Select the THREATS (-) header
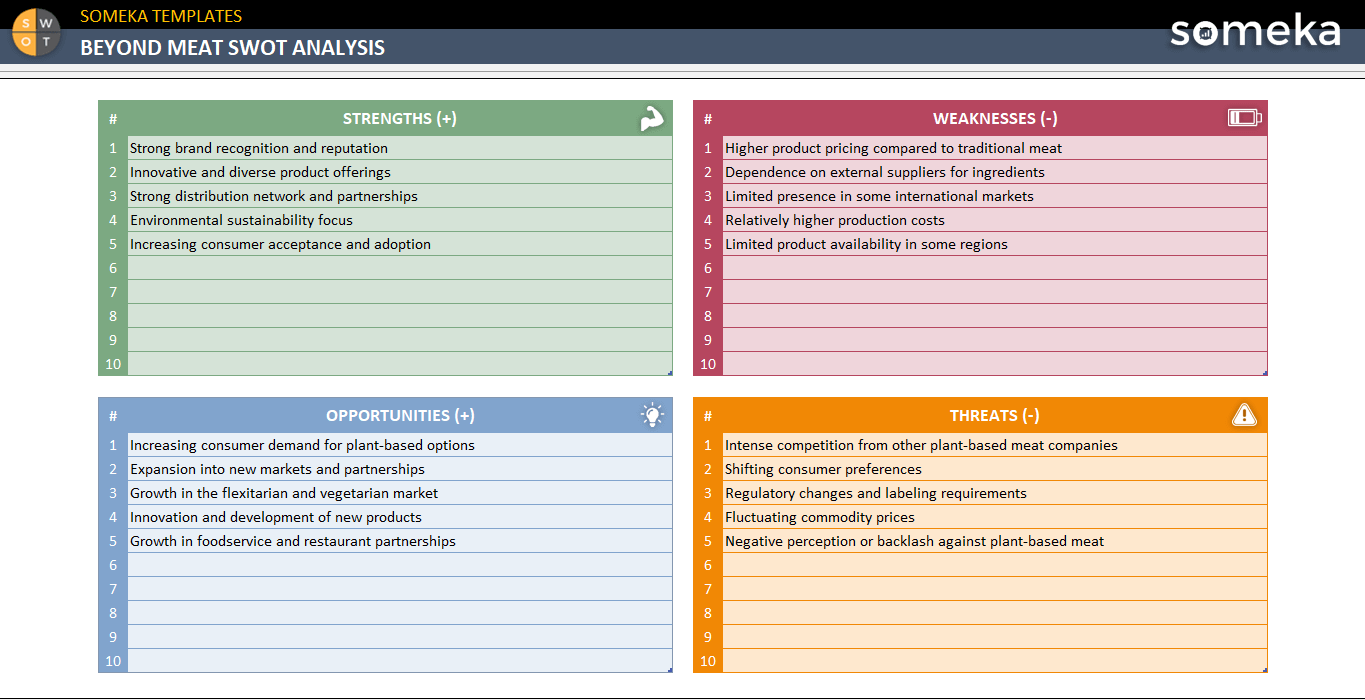This screenshot has width=1365, height=700. (x=995, y=415)
